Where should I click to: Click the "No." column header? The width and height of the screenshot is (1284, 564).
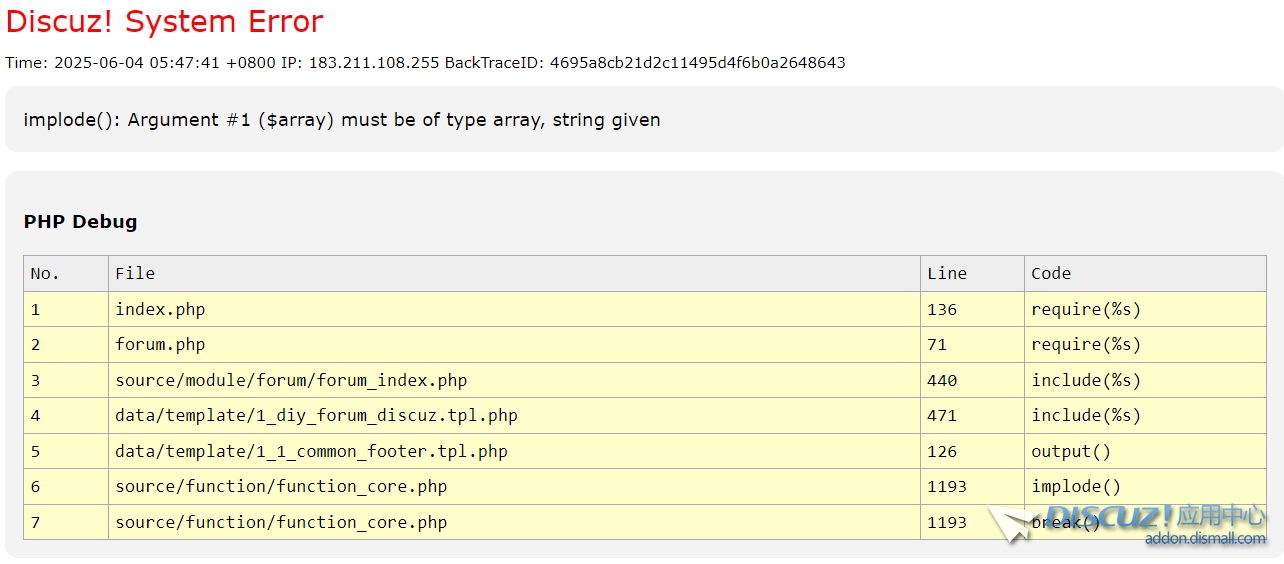coord(45,273)
